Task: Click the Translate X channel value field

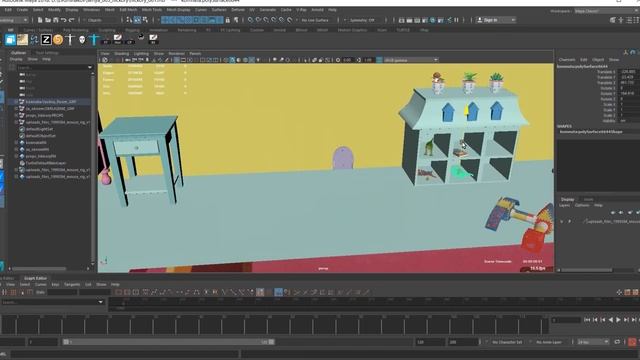Action: [x=629, y=72]
